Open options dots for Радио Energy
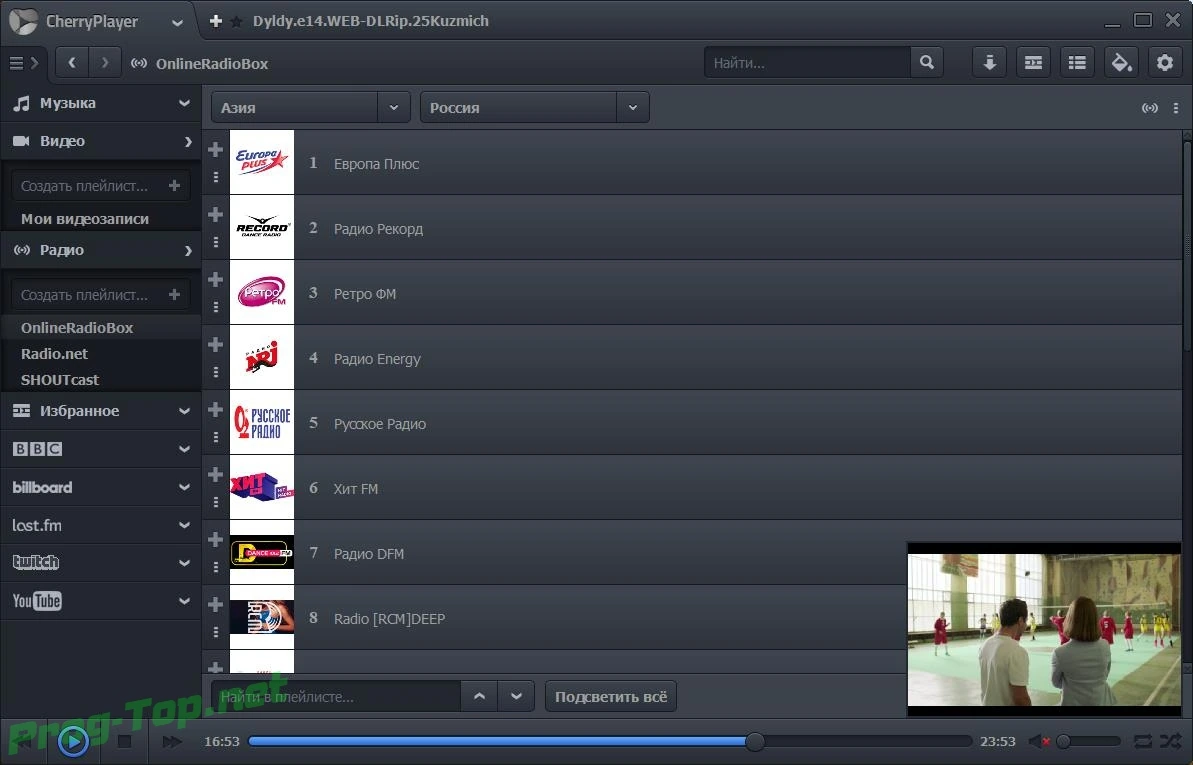This screenshot has width=1193, height=765. tap(215, 372)
